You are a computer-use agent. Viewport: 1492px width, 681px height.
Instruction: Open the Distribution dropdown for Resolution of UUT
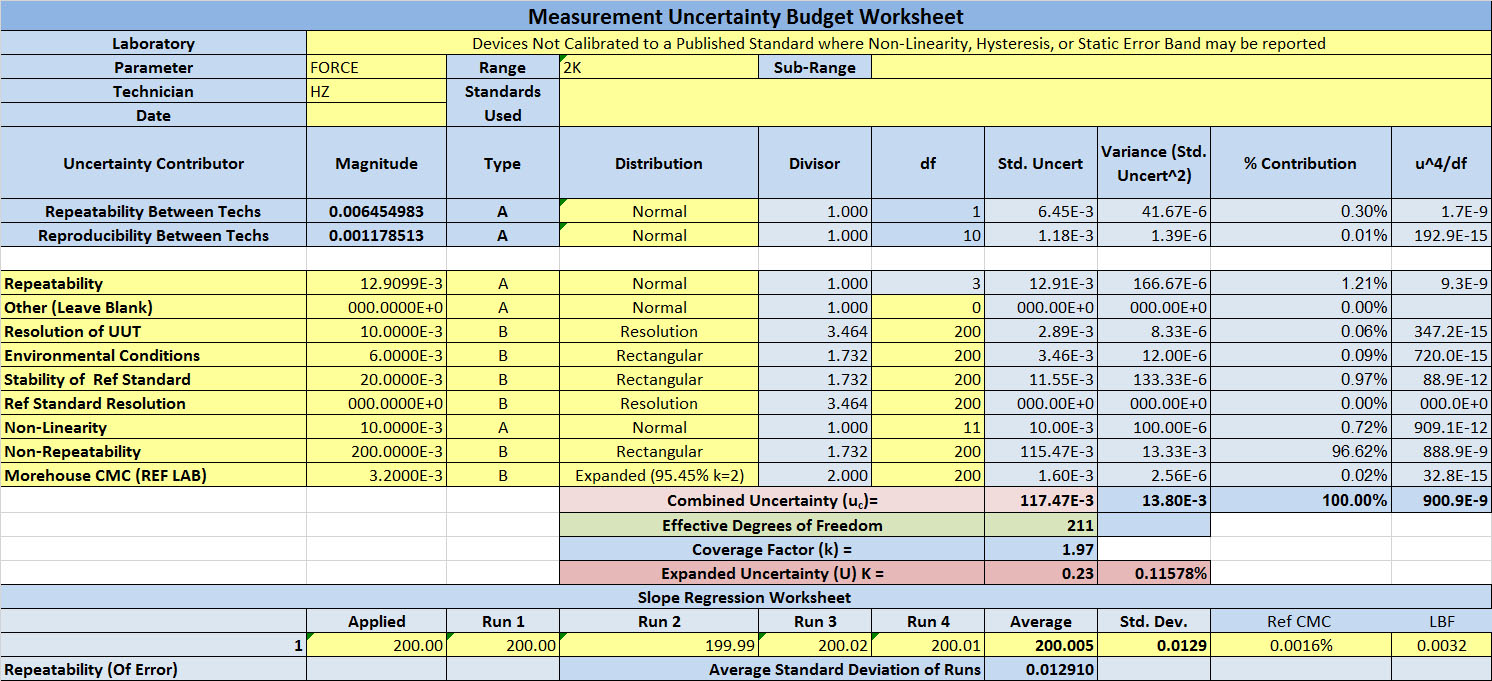(x=659, y=331)
